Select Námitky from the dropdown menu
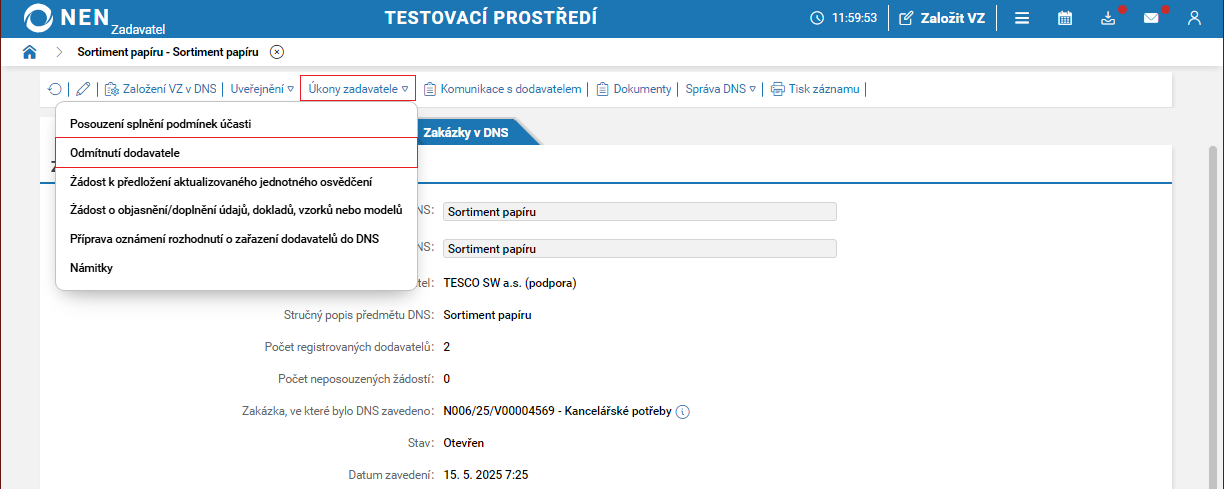The image size is (1224, 489). pos(93,268)
